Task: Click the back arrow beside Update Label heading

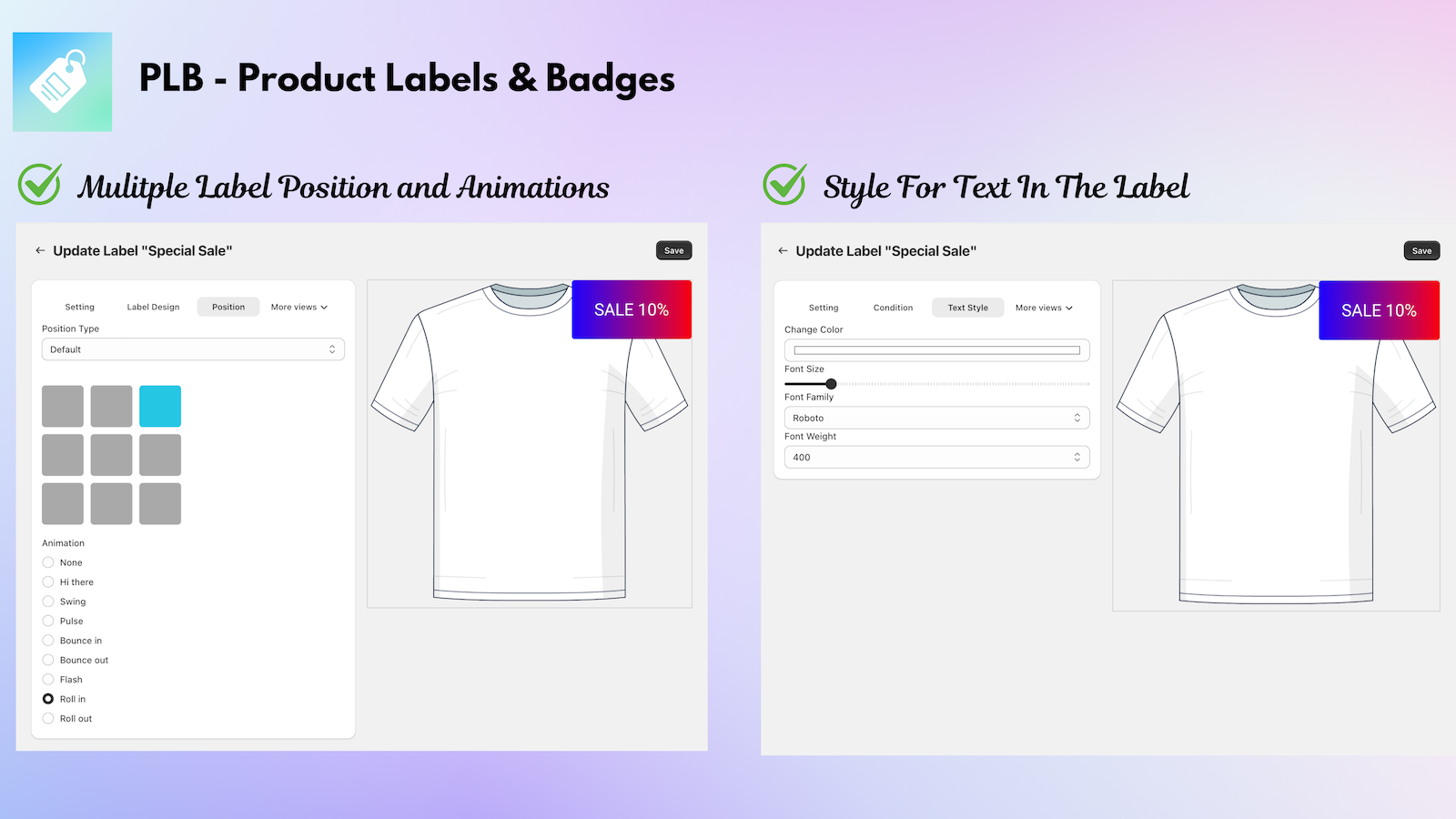Action: [40, 250]
